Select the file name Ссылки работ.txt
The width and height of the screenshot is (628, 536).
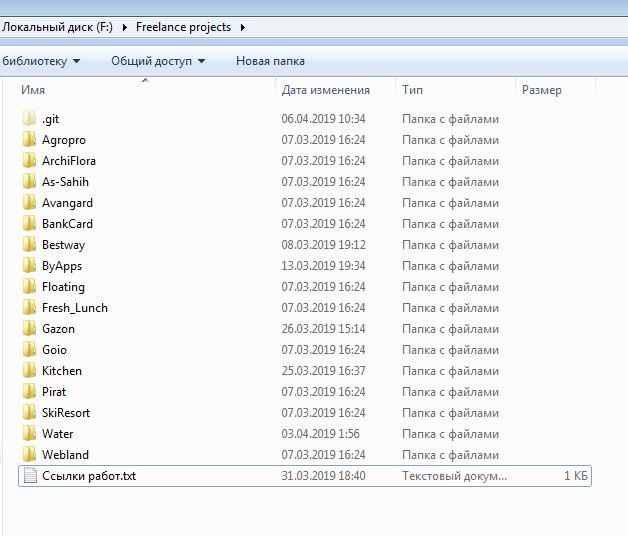click(89, 476)
